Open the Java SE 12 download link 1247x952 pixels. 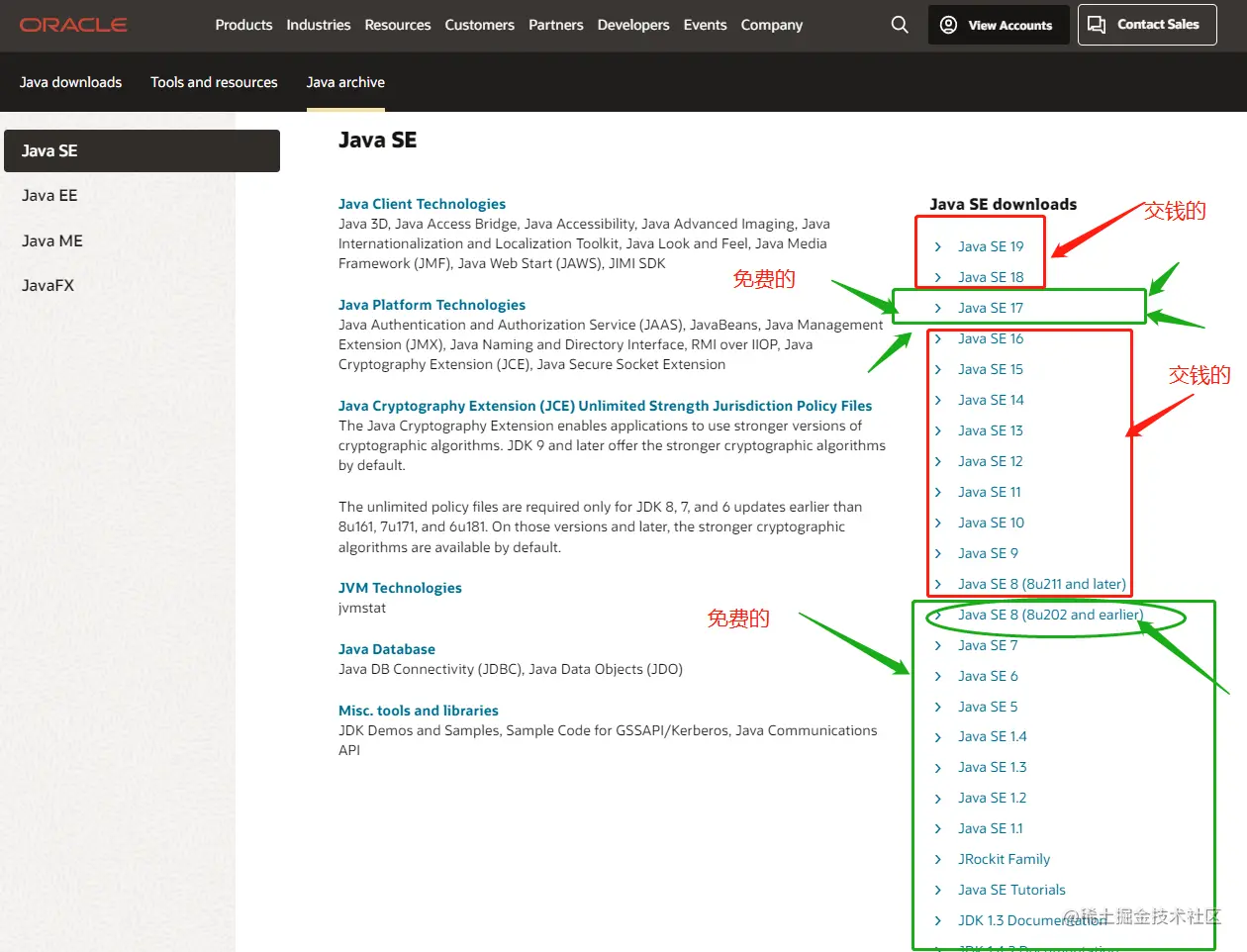point(991,462)
